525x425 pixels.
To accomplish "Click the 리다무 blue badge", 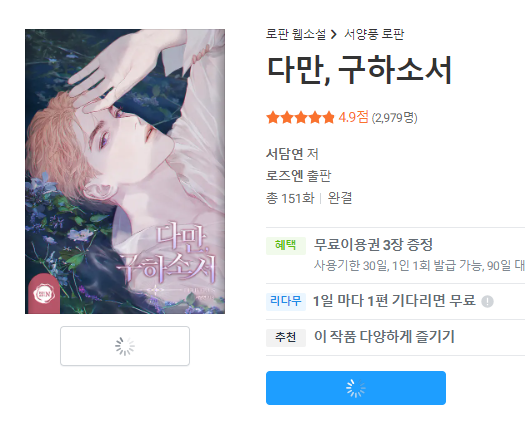I will tap(286, 301).
